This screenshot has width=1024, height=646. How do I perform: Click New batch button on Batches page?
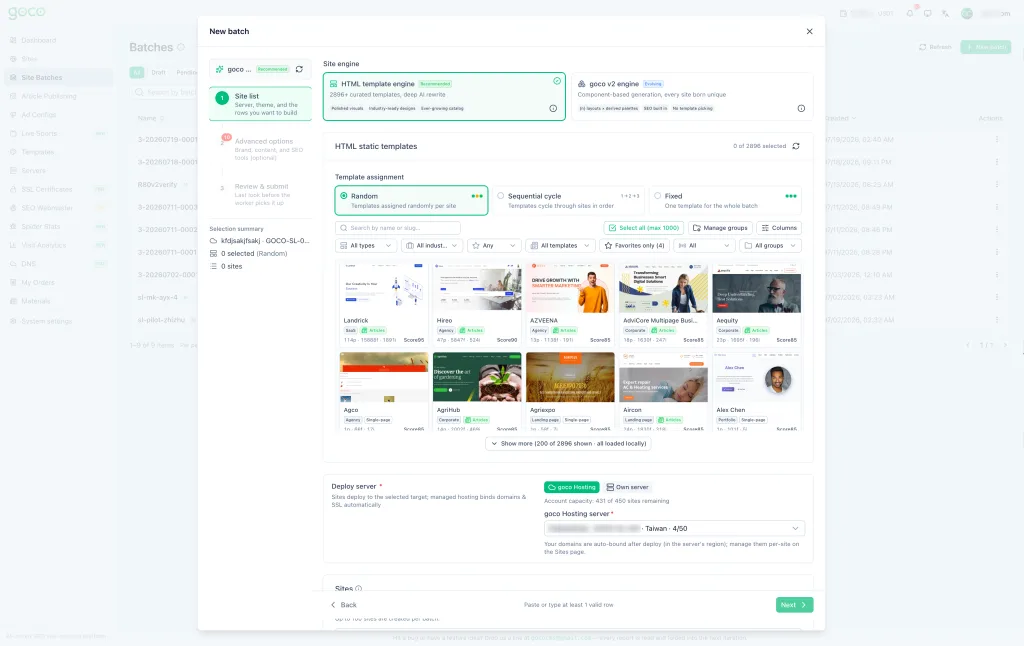click(x=985, y=47)
